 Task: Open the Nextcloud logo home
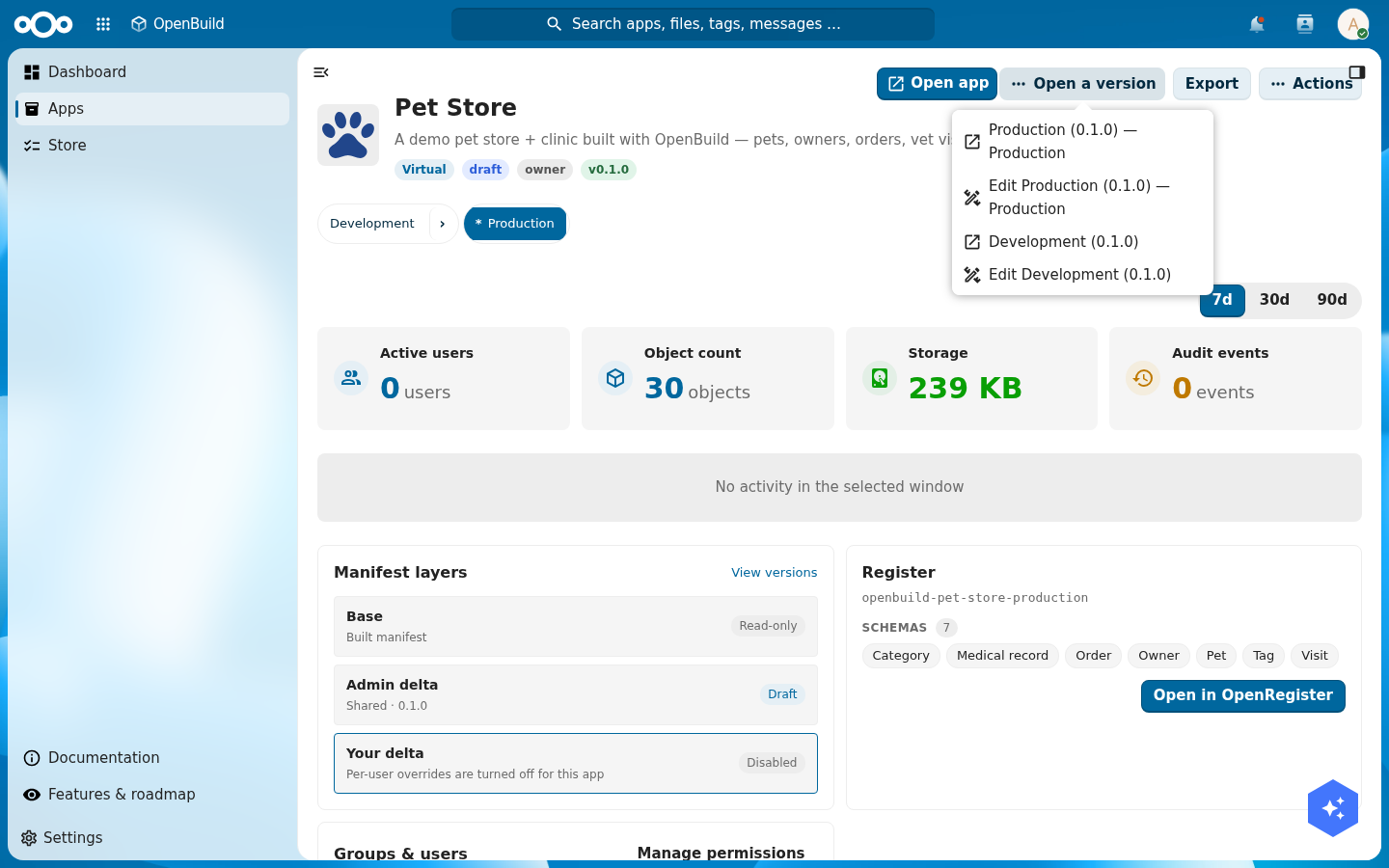[43, 24]
